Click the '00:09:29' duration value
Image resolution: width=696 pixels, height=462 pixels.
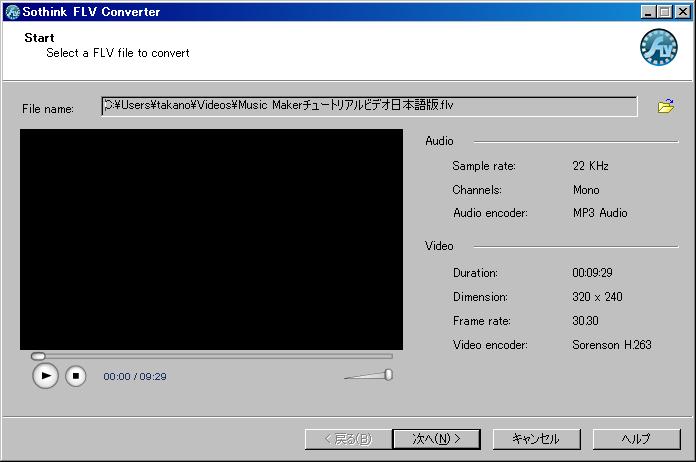click(x=592, y=272)
